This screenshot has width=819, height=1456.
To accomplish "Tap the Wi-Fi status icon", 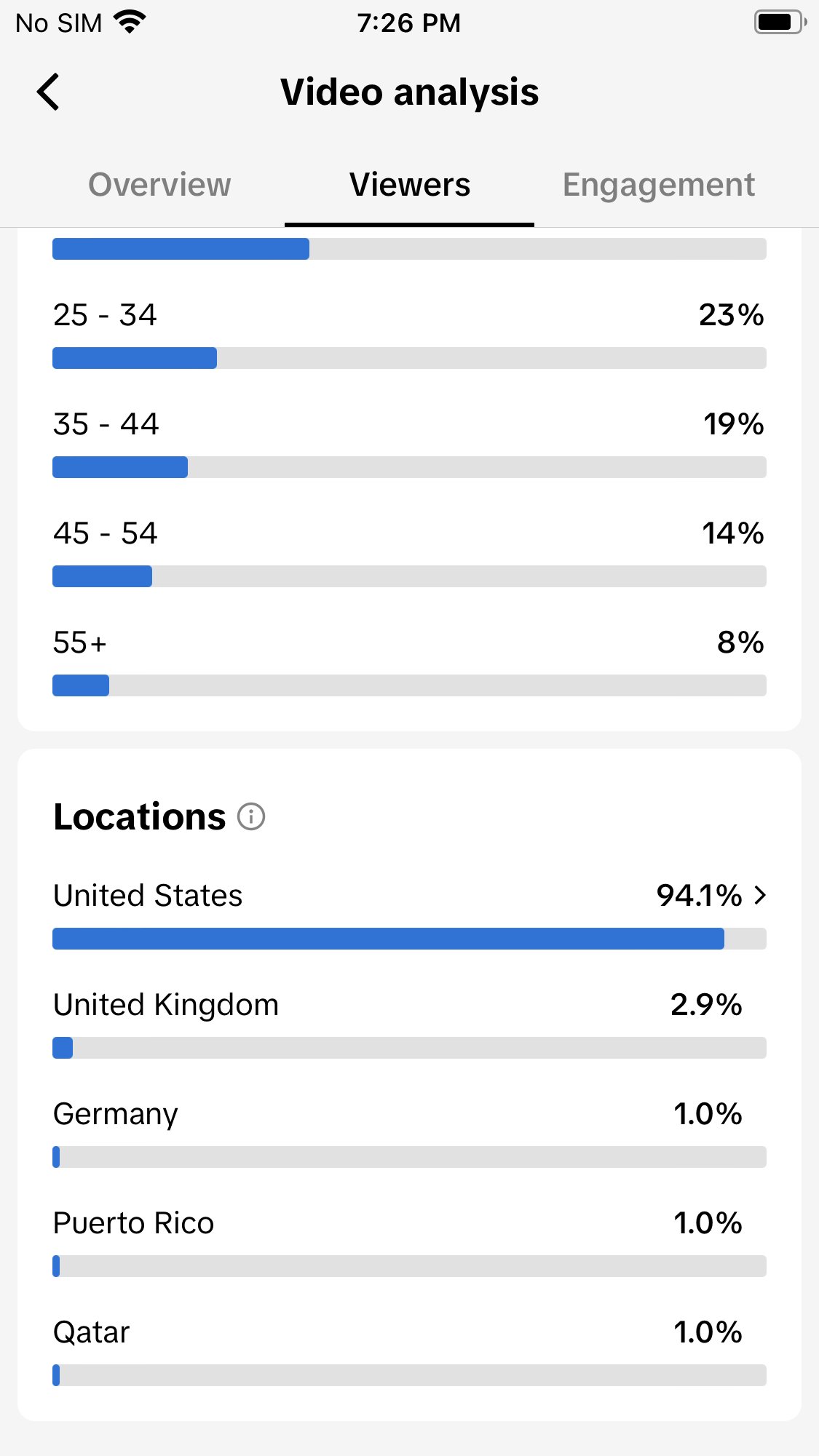I will click(131, 23).
